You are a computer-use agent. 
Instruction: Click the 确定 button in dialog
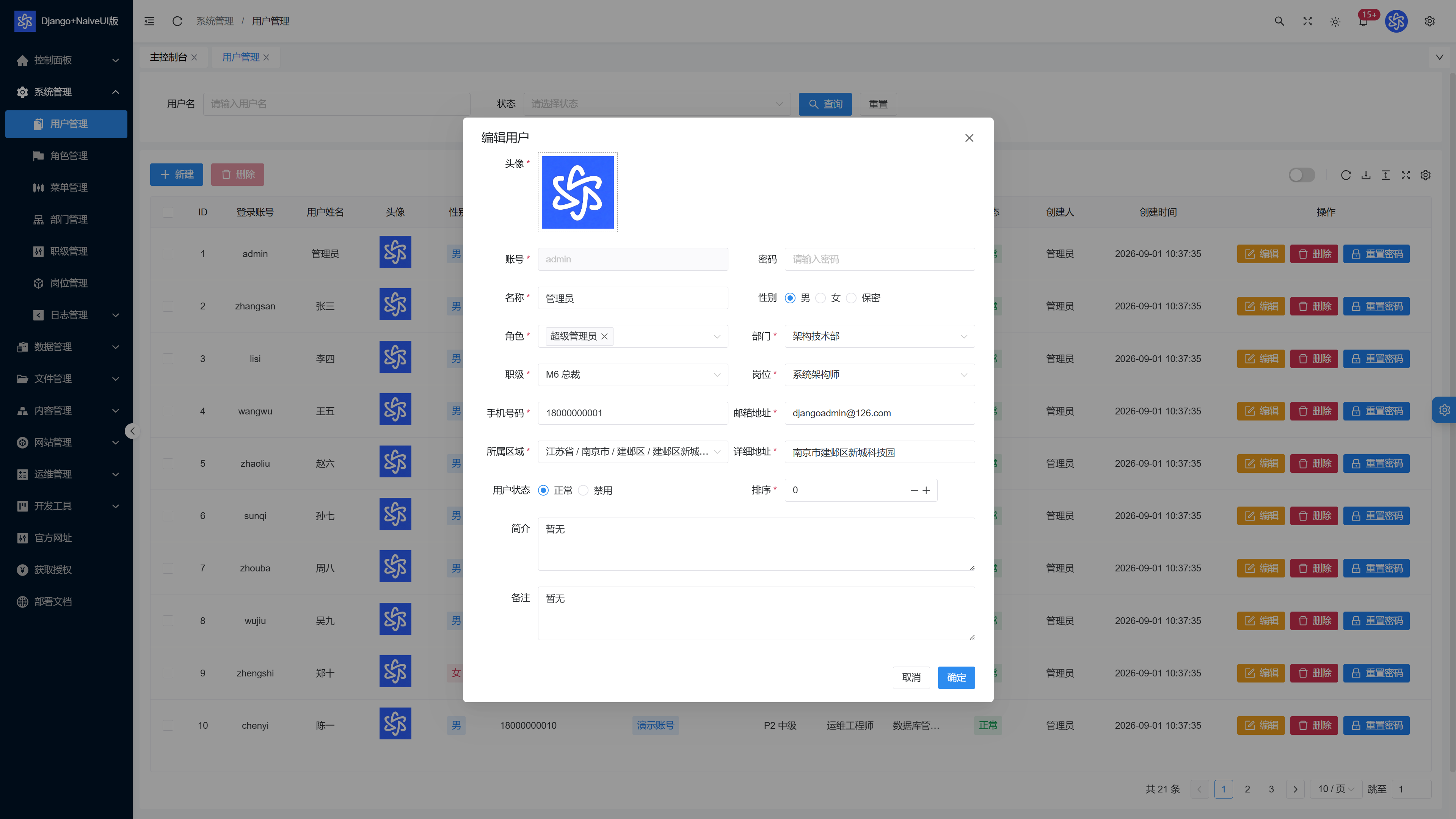pos(956,677)
